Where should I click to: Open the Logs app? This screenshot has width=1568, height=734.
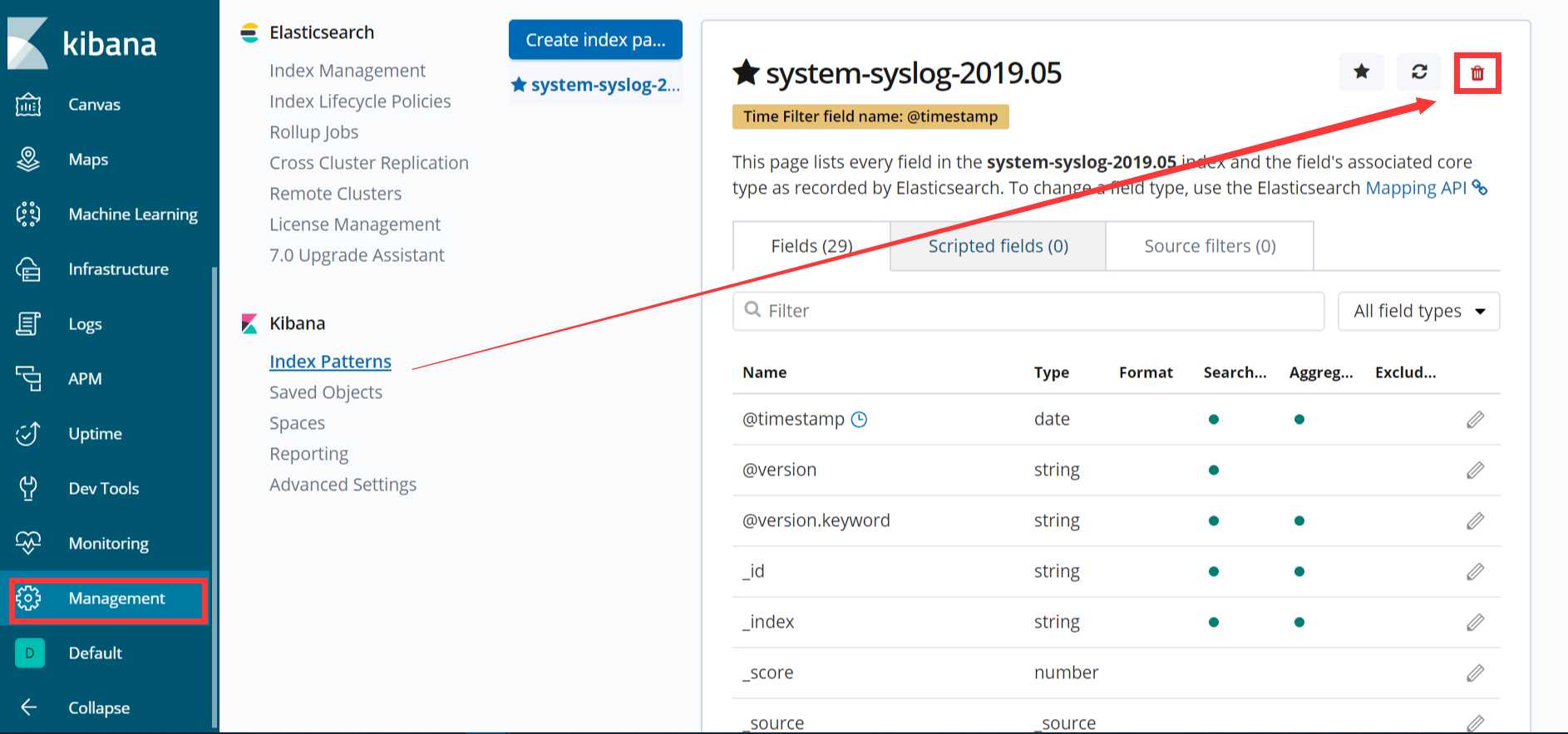85,324
